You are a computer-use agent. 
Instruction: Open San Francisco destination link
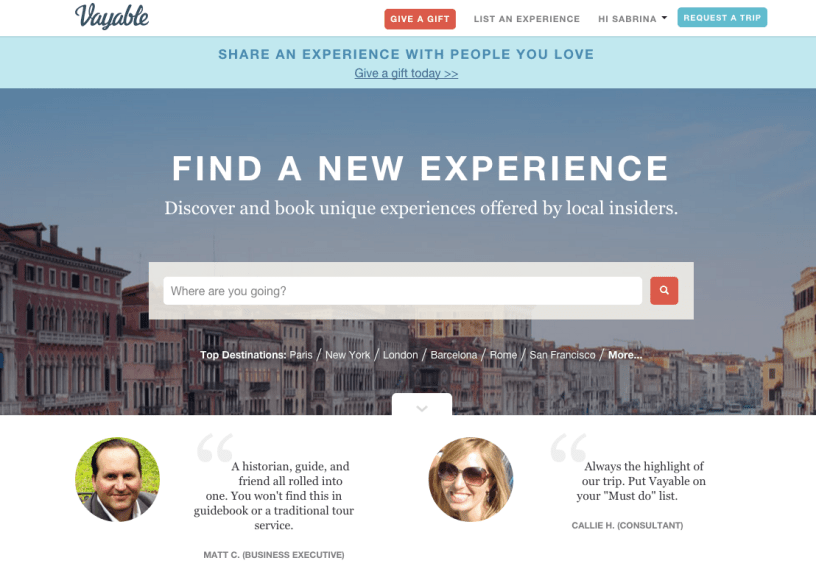[562, 355]
